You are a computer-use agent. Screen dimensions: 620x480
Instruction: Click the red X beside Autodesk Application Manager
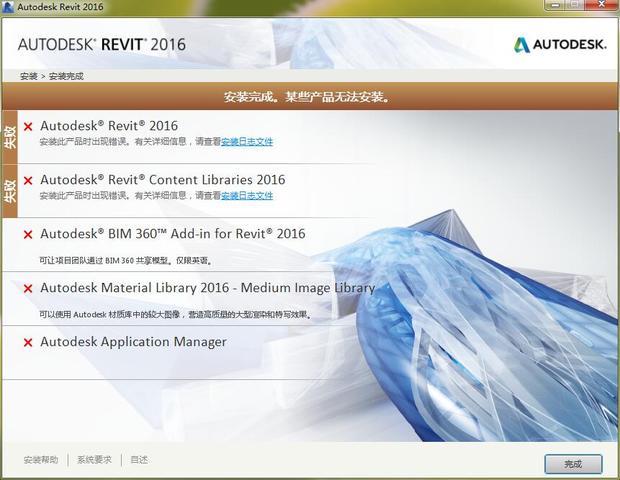(28, 343)
